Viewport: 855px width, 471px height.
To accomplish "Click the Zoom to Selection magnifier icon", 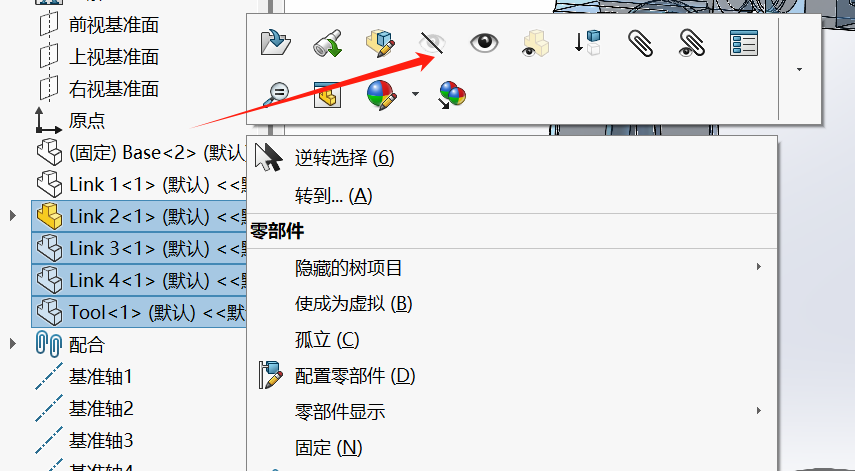I will point(275,94).
